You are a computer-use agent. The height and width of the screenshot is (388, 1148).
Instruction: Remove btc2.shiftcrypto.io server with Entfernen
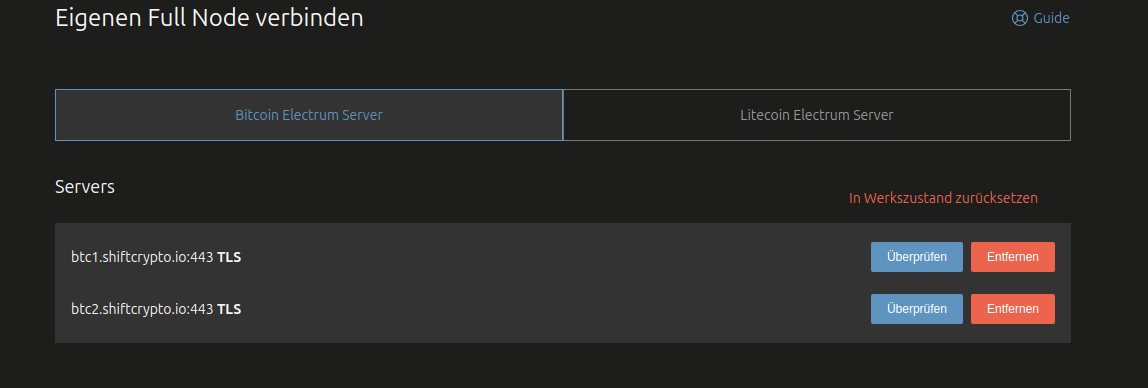point(1013,309)
